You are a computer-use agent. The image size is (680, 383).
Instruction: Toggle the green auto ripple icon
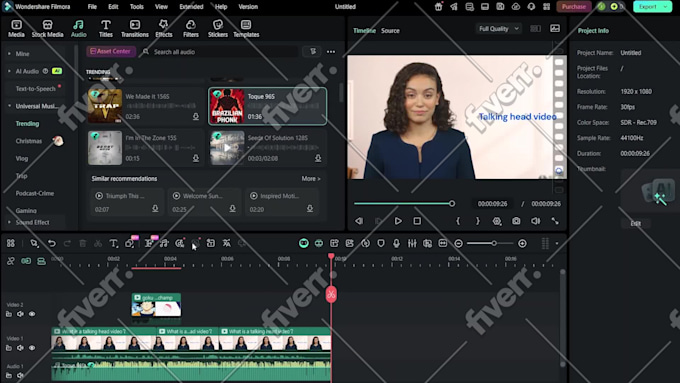(x=26, y=261)
